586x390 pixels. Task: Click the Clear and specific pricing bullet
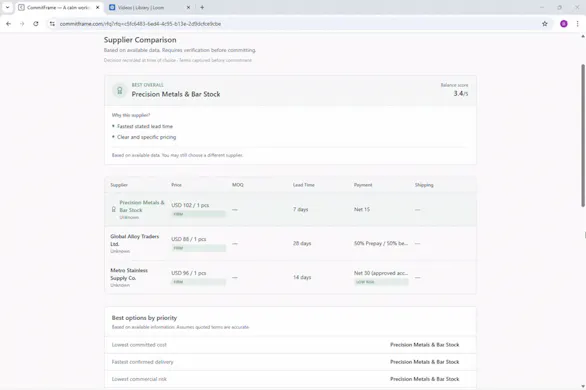[x=146, y=137]
